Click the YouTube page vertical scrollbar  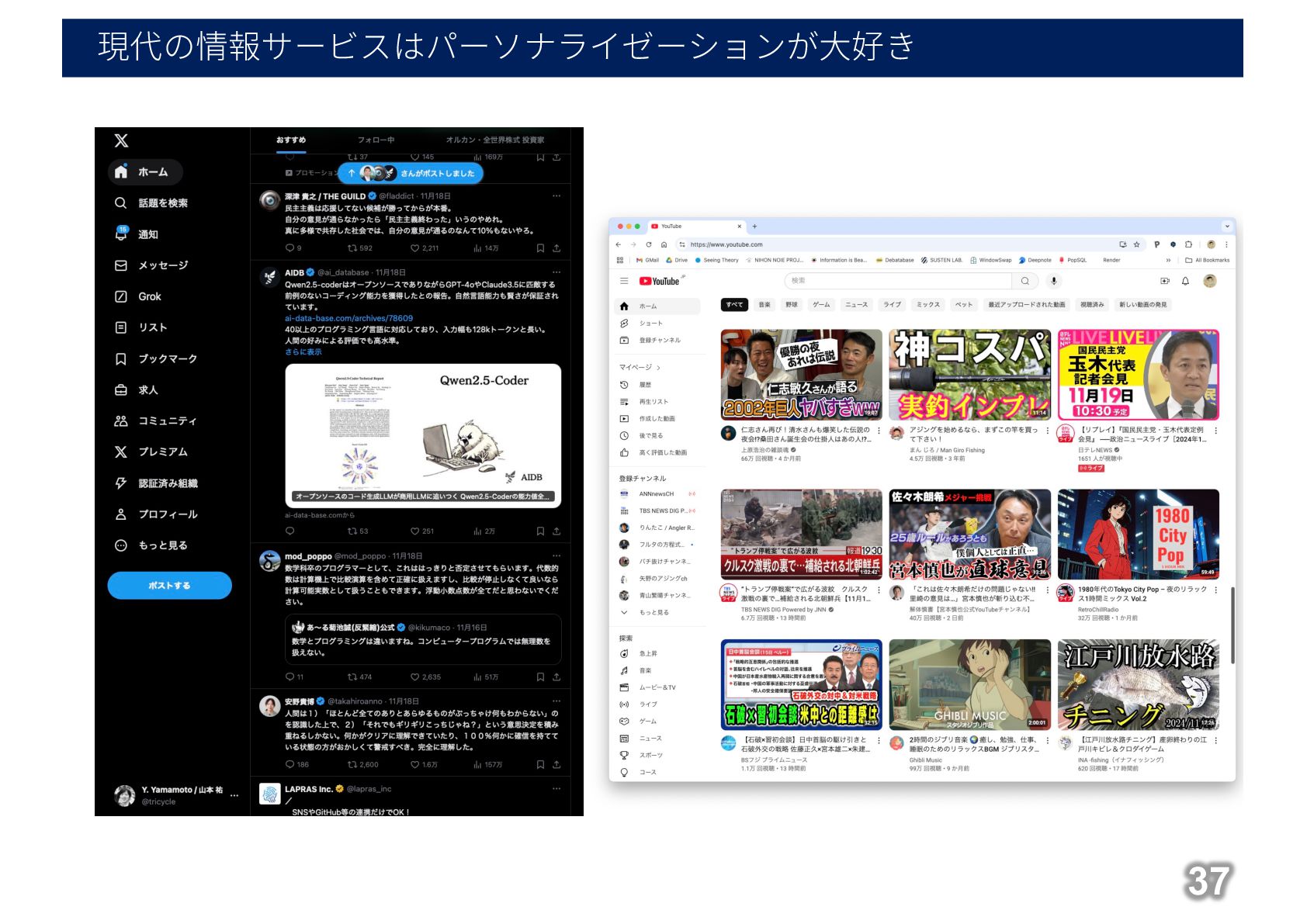pyautogui.click(x=1232, y=625)
